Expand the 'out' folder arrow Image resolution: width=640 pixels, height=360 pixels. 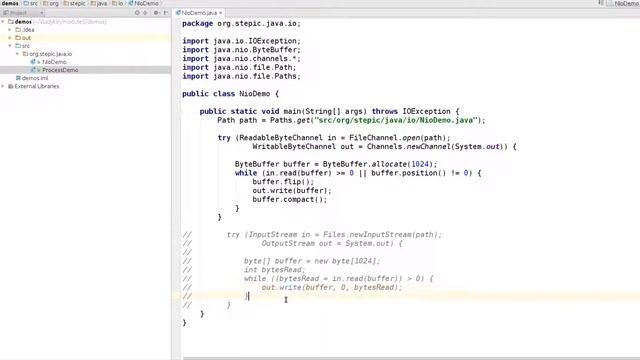[x=10, y=38]
